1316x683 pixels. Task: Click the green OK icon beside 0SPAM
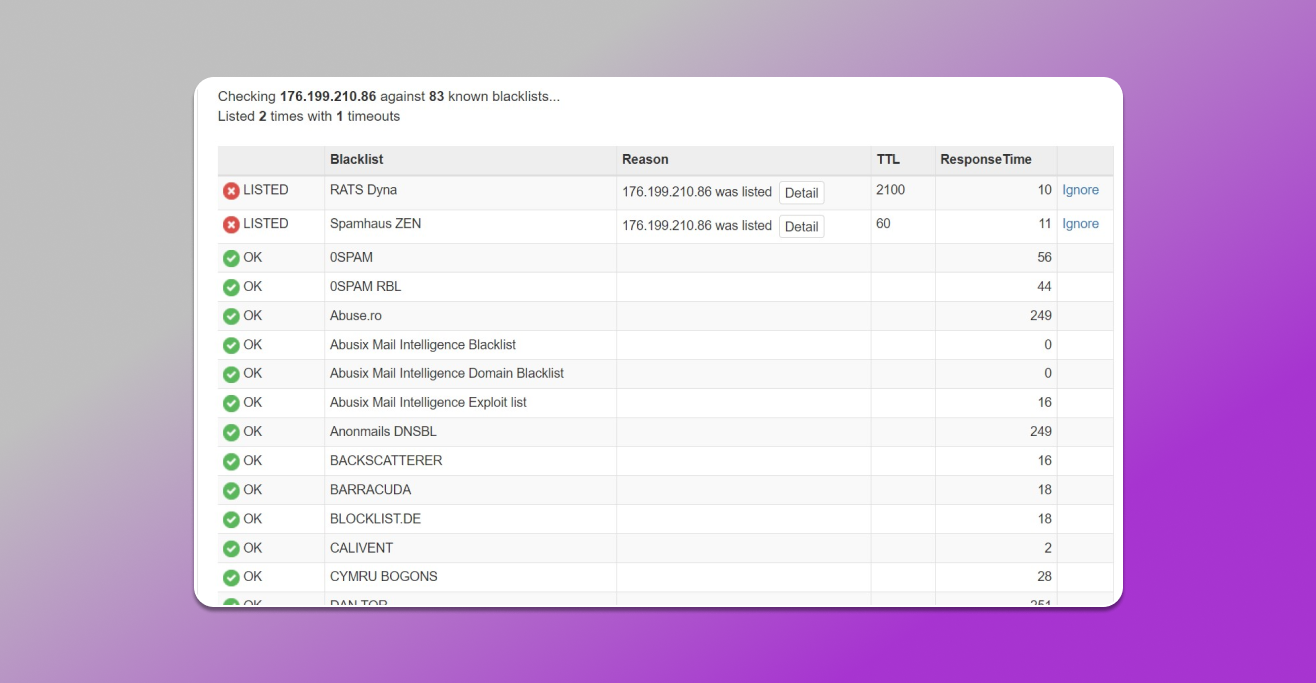(x=231, y=258)
